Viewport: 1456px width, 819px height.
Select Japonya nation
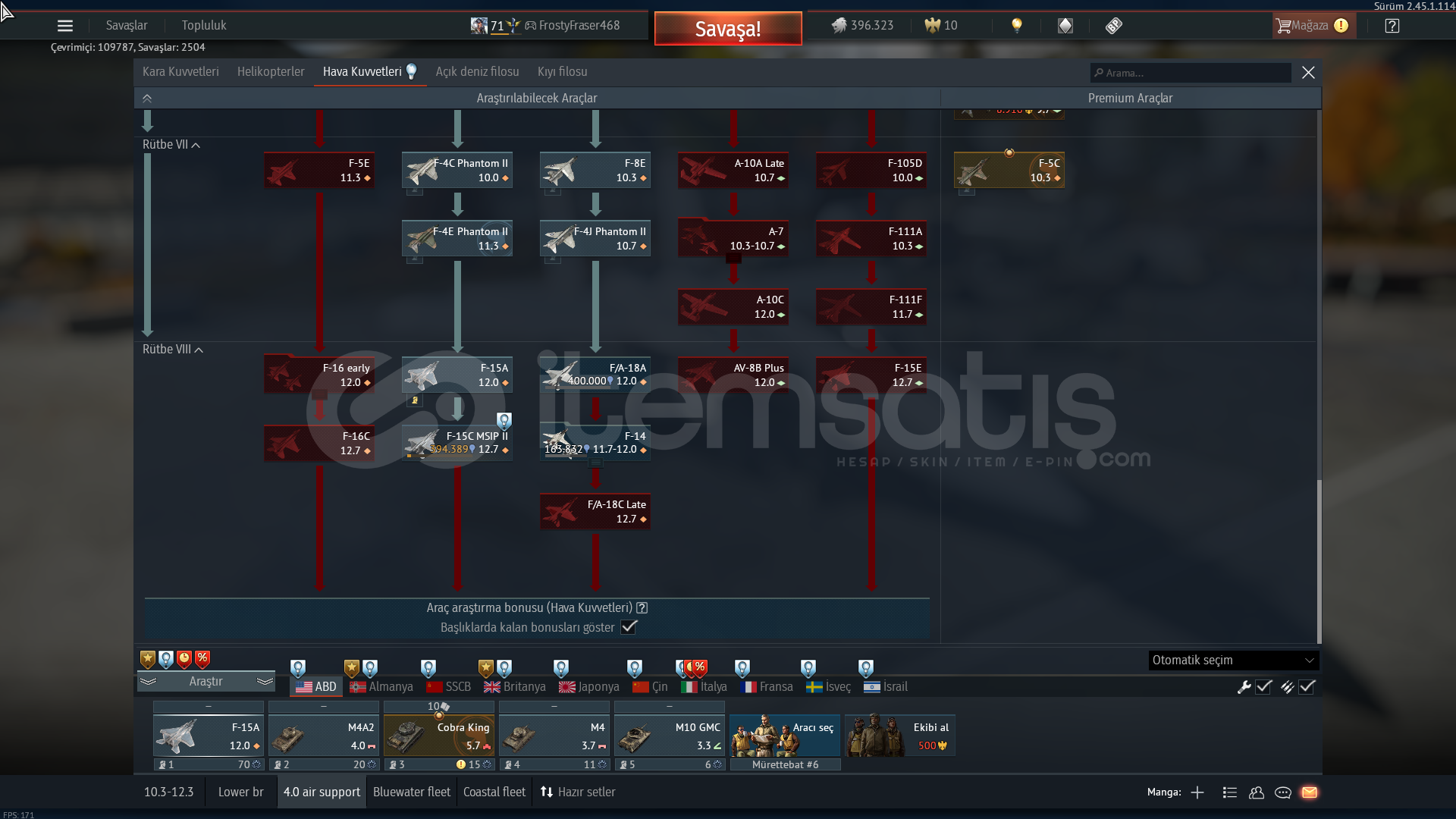[589, 686]
